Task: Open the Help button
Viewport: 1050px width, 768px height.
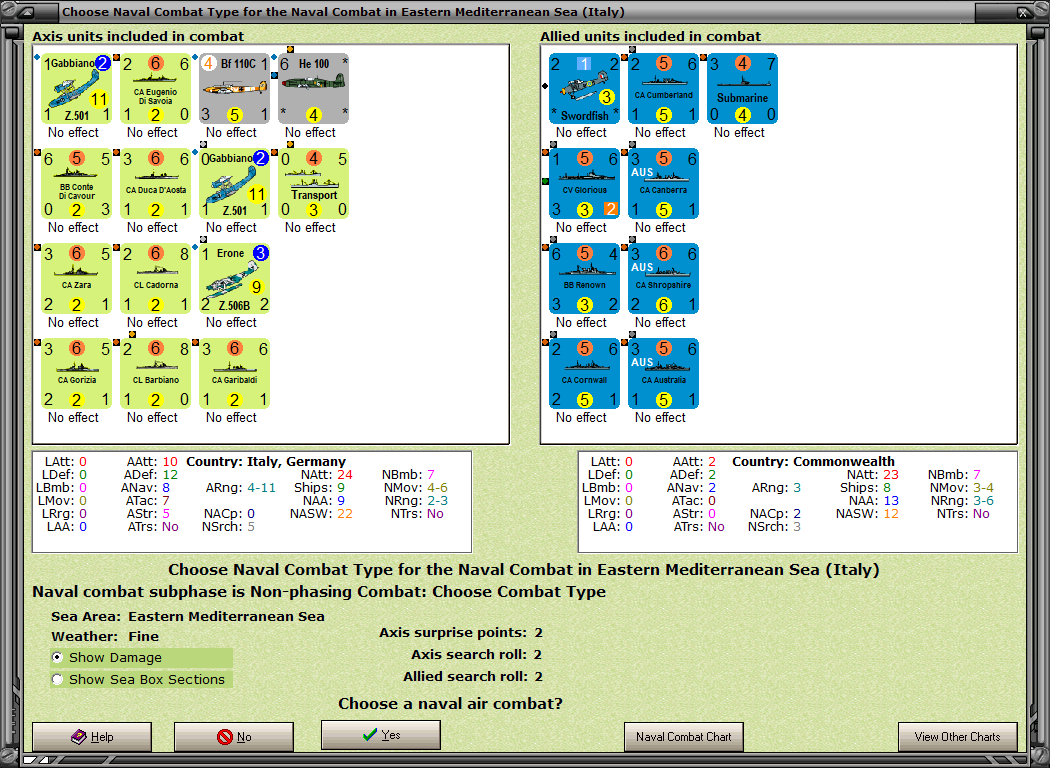Action: point(92,737)
